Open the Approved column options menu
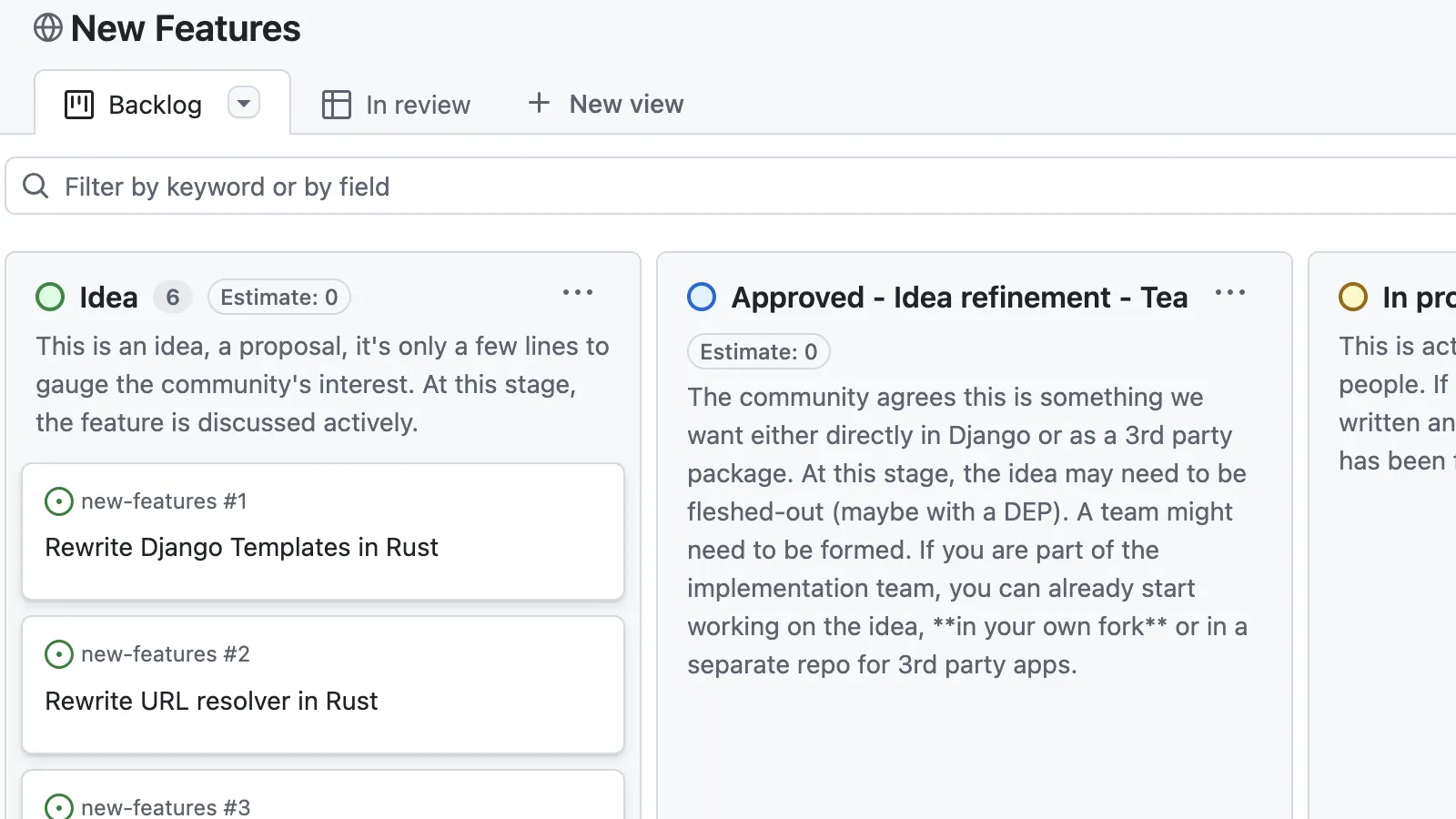This screenshot has height=819, width=1456. point(1231,292)
